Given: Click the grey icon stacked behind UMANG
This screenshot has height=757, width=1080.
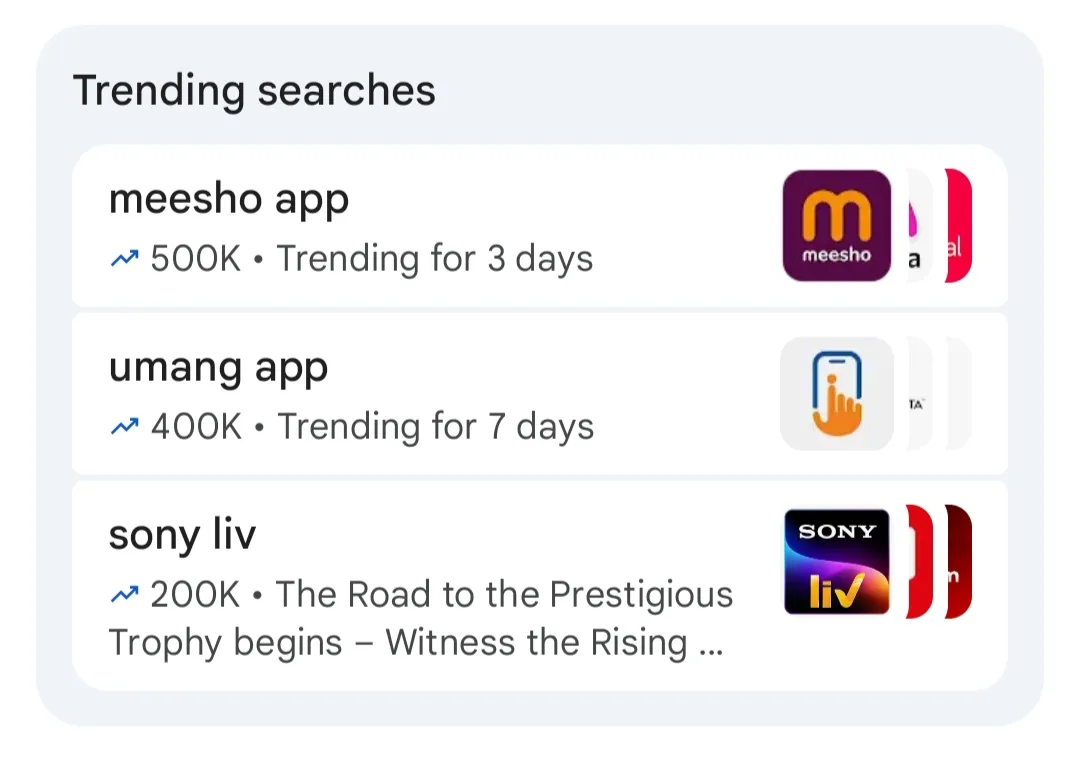Looking at the screenshot, I should 917,392.
